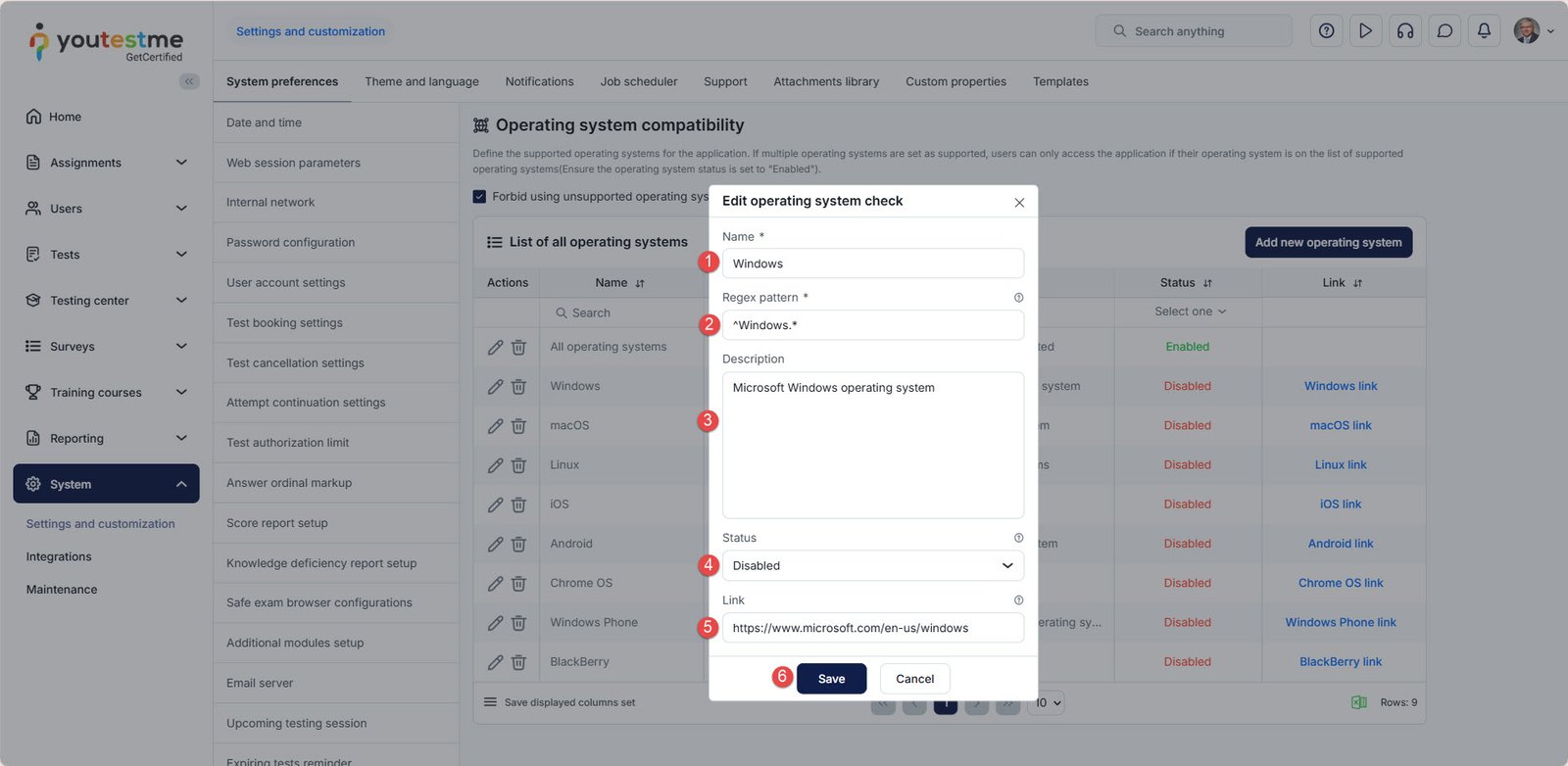1568x766 pixels.
Task: Collapse the sidebar with double-chevron icon
Action: tap(189, 81)
